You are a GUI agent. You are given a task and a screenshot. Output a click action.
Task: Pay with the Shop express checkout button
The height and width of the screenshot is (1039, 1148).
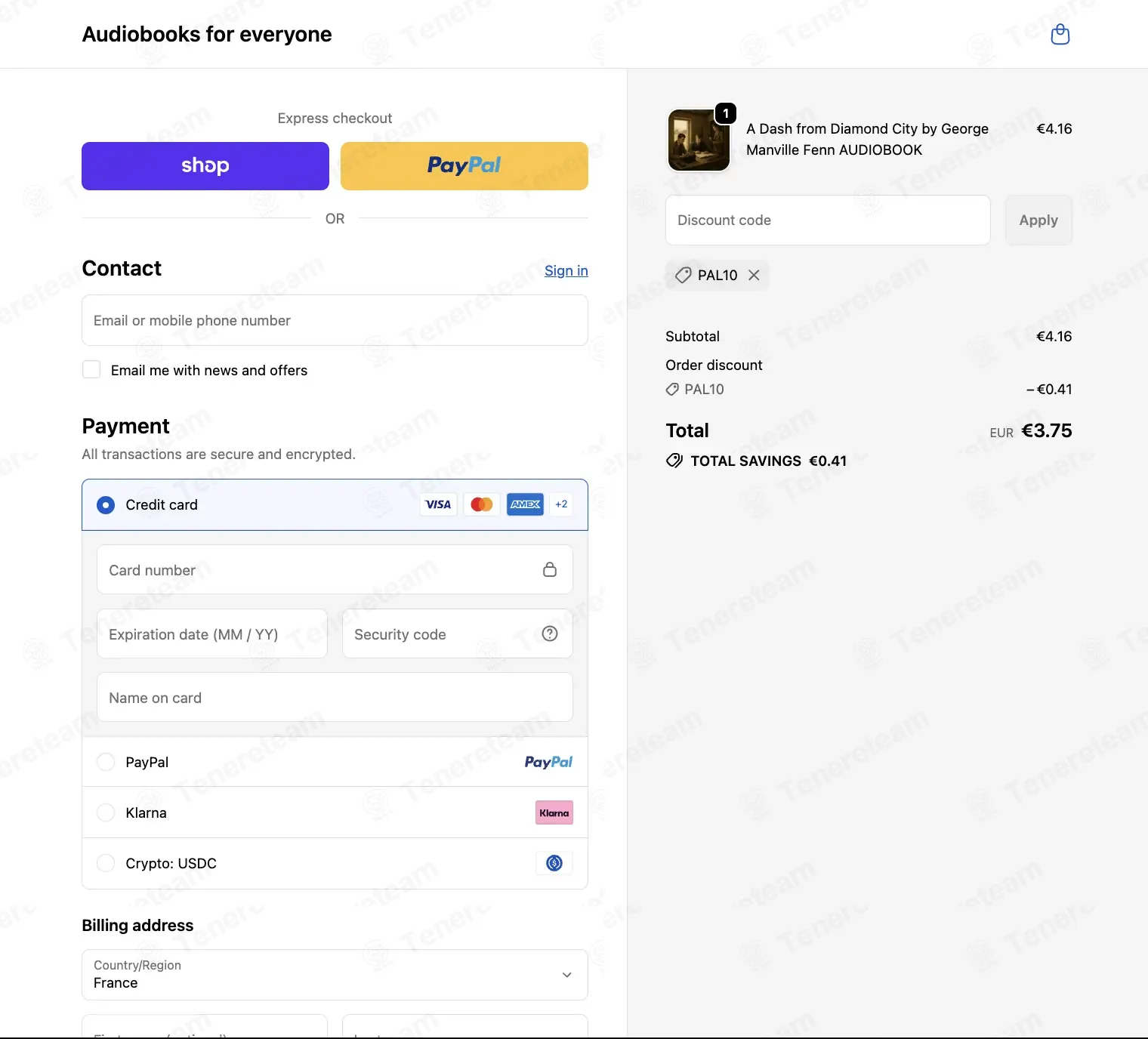pyautogui.click(x=205, y=166)
